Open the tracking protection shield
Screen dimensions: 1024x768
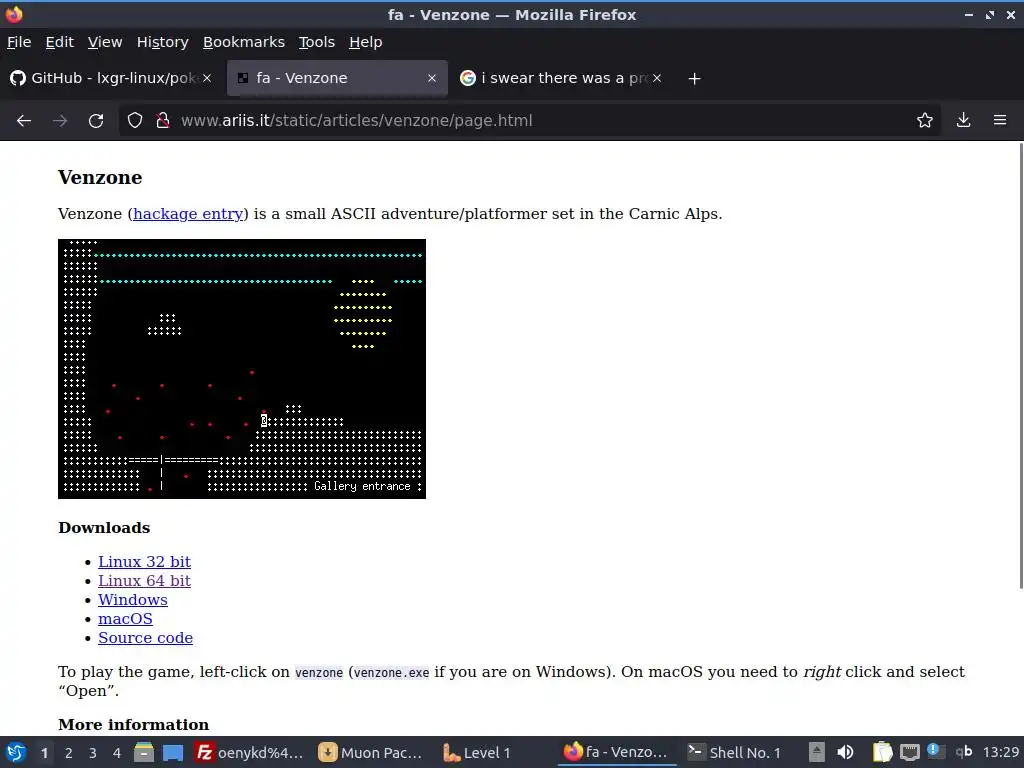coord(135,120)
